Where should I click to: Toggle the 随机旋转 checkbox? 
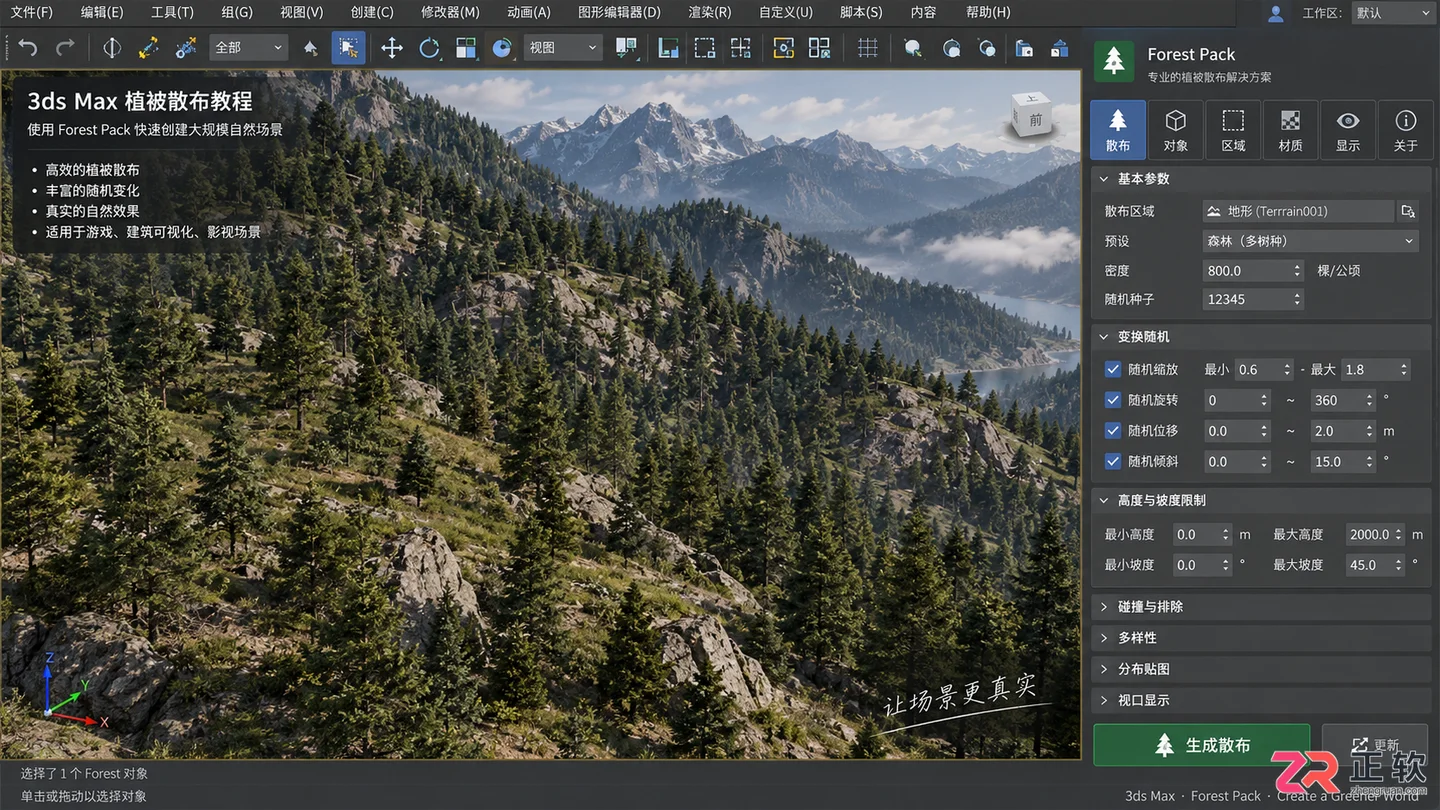click(x=1113, y=400)
